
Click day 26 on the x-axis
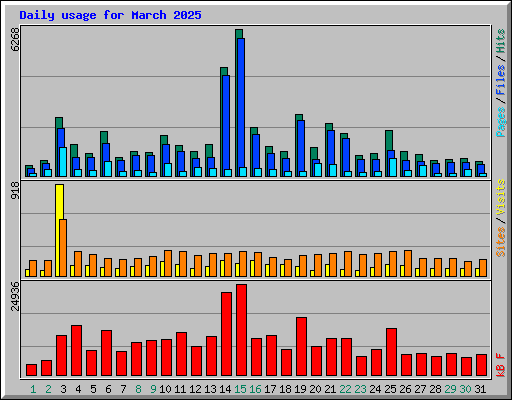pyautogui.click(x=405, y=389)
